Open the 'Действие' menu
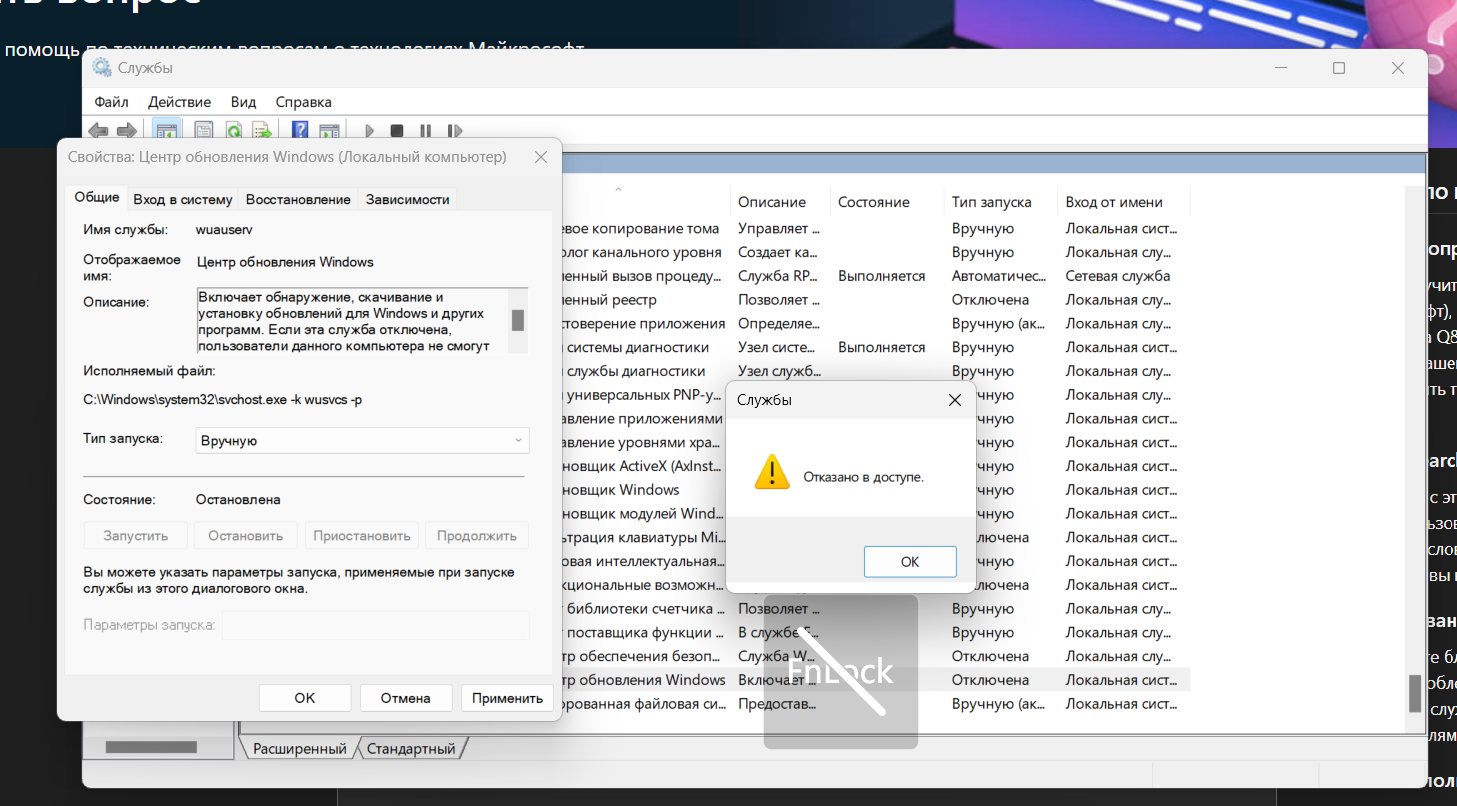Screen dimensions: 1457x806 click(x=180, y=102)
